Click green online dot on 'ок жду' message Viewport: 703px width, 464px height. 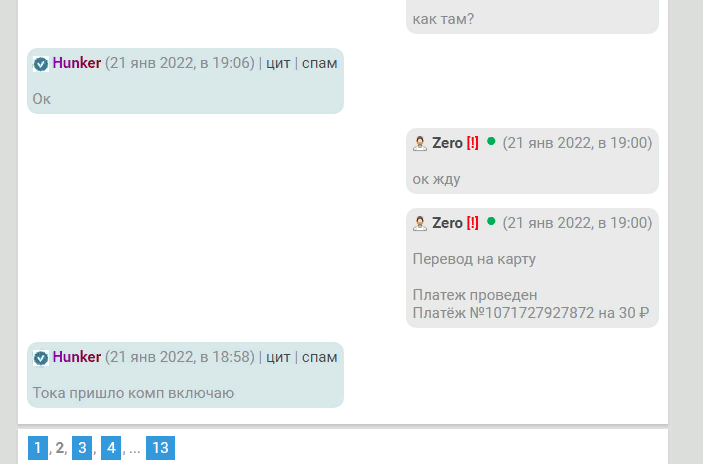tap(491, 141)
